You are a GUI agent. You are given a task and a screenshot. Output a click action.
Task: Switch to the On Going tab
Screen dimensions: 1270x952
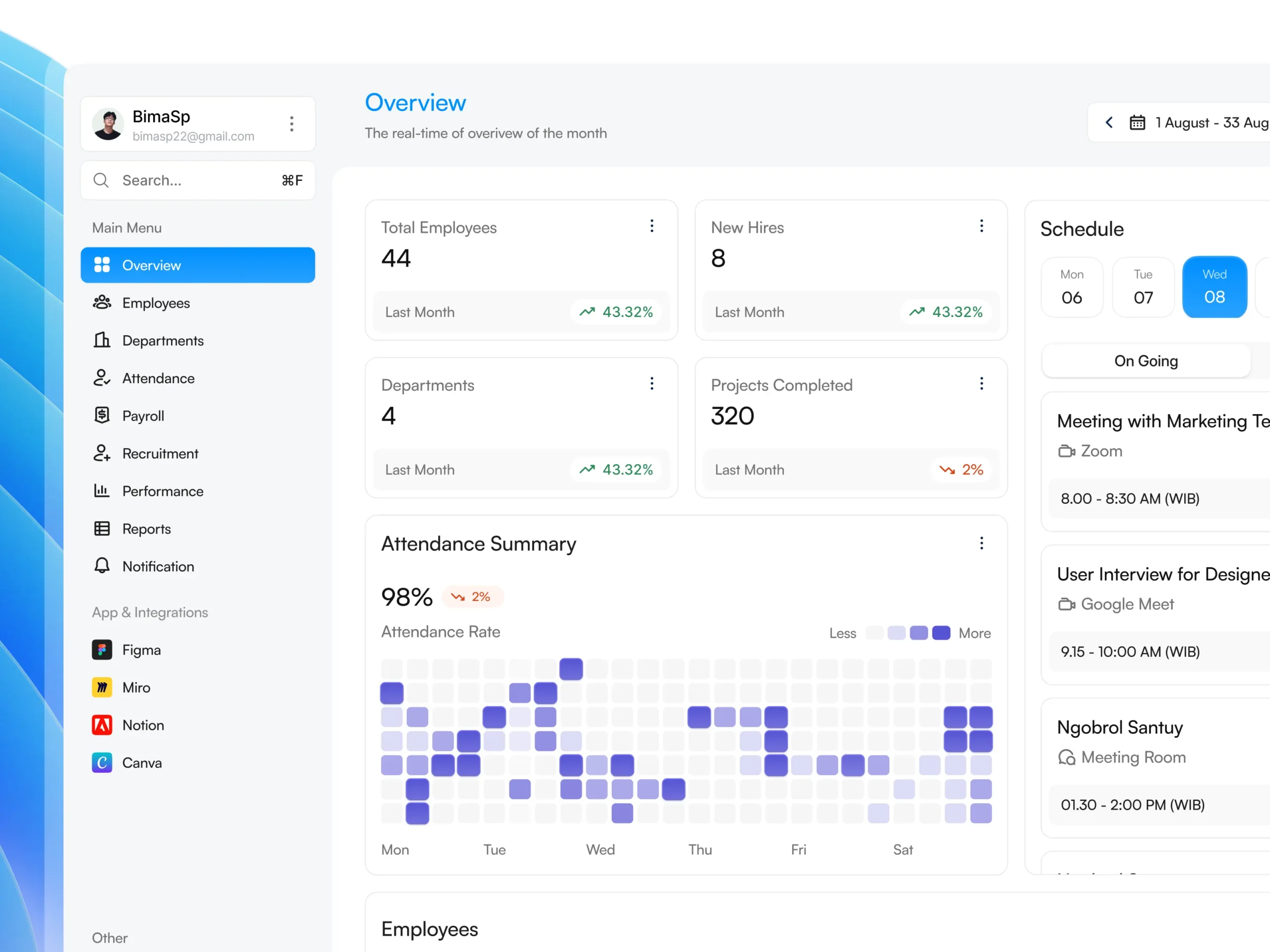click(x=1146, y=361)
